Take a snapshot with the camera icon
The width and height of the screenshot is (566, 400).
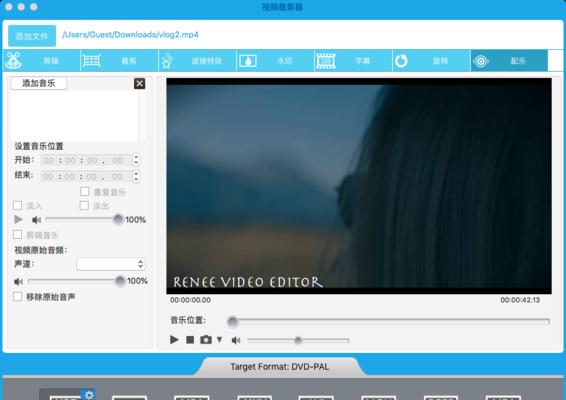click(206, 340)
